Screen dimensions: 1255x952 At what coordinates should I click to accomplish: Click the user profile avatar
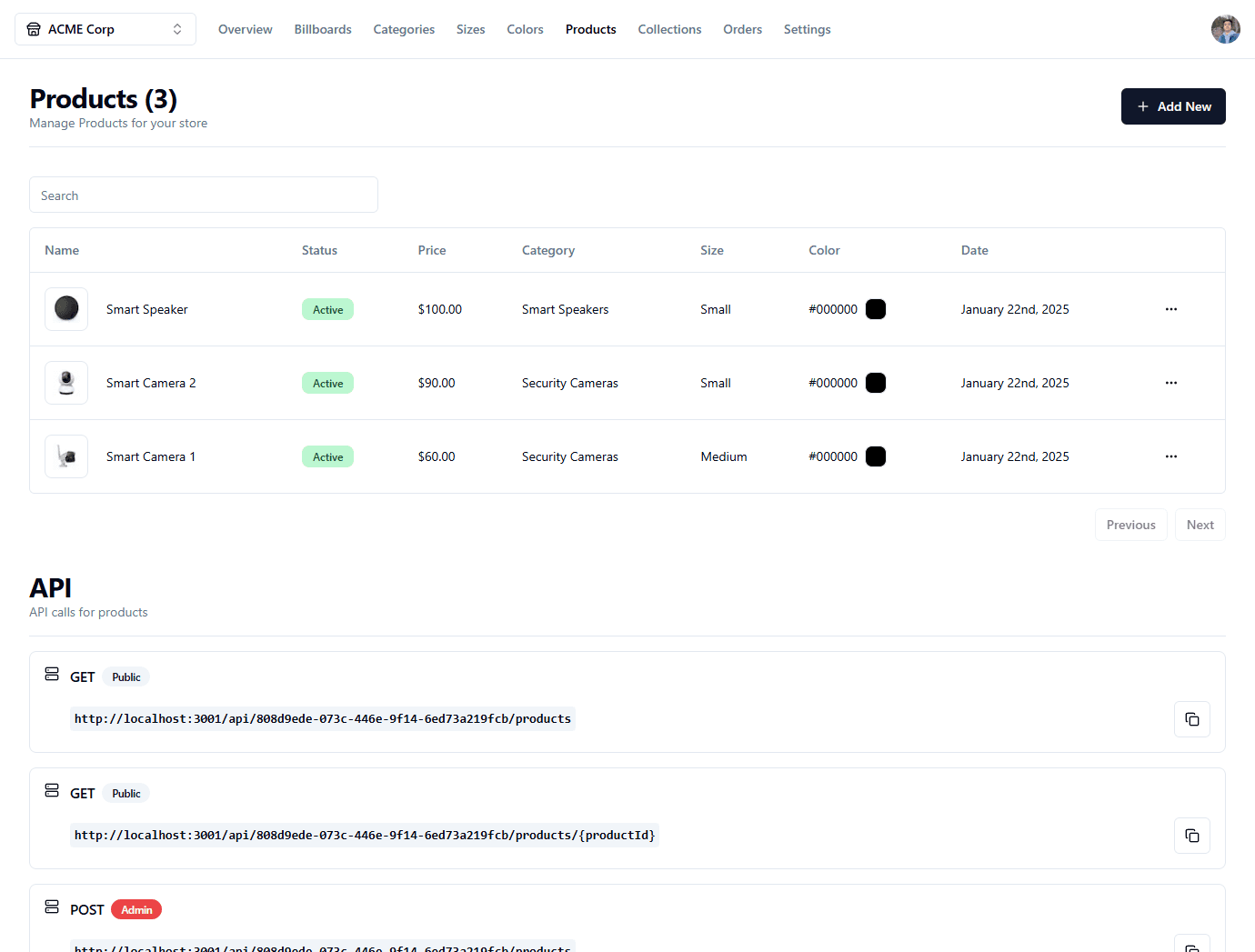click(x=1225, y=28)
